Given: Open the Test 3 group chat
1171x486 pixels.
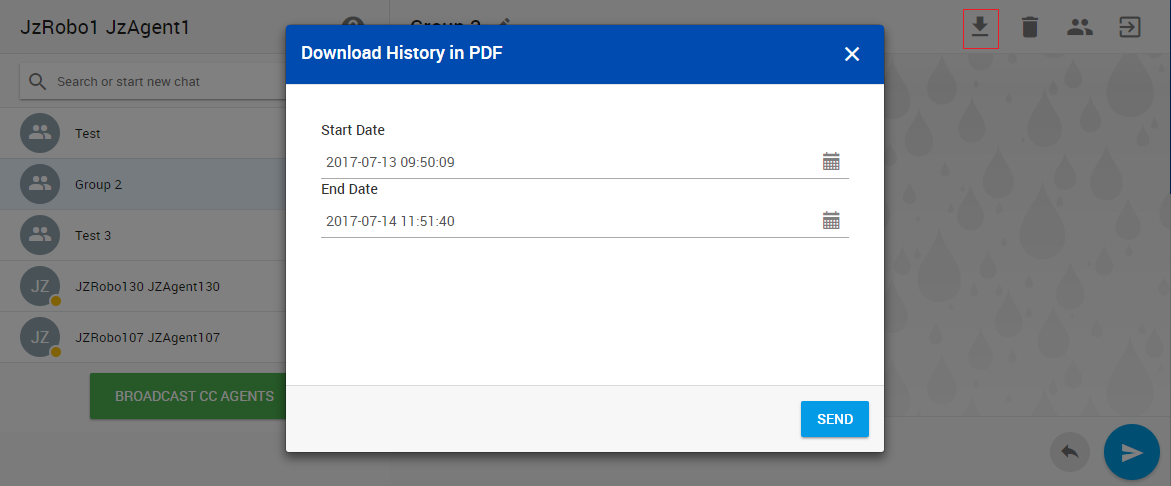Looking at the screenshot, I should tap(140, 236).
